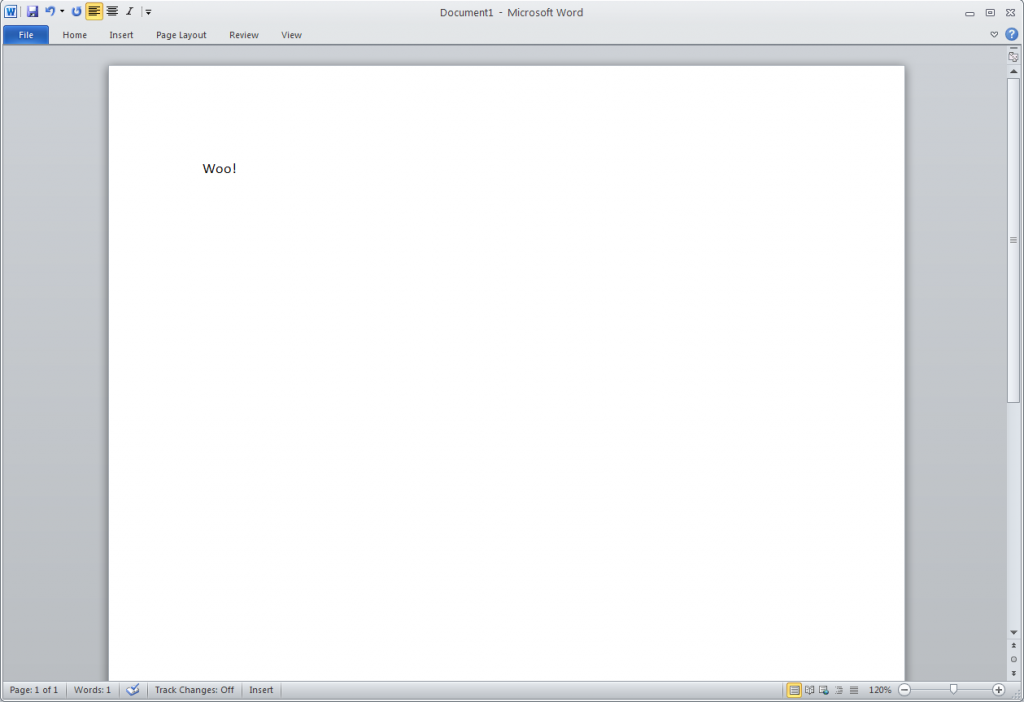1024x702 pixels.
Task: Zoom in with the plus button
Action: 999,690
